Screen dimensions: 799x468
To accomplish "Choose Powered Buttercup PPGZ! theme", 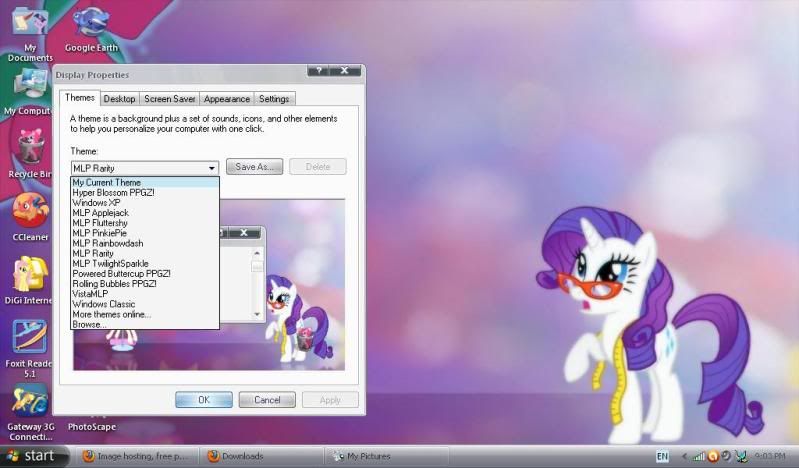I will (145, 274).
